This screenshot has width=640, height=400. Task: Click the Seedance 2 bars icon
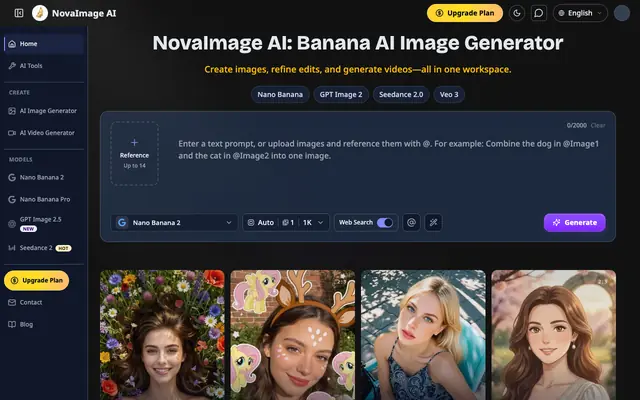click(x=12, y=248)
